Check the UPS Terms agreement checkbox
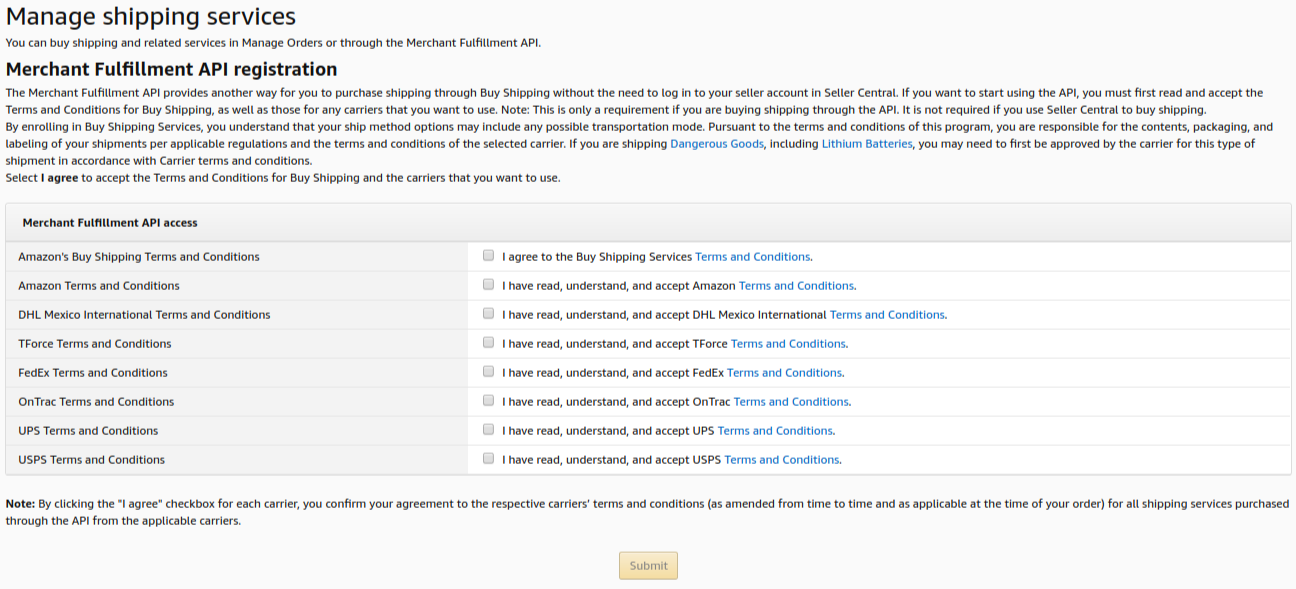Image resolution: width=1296 pixels, height=589 pixels. coord(488,430)
